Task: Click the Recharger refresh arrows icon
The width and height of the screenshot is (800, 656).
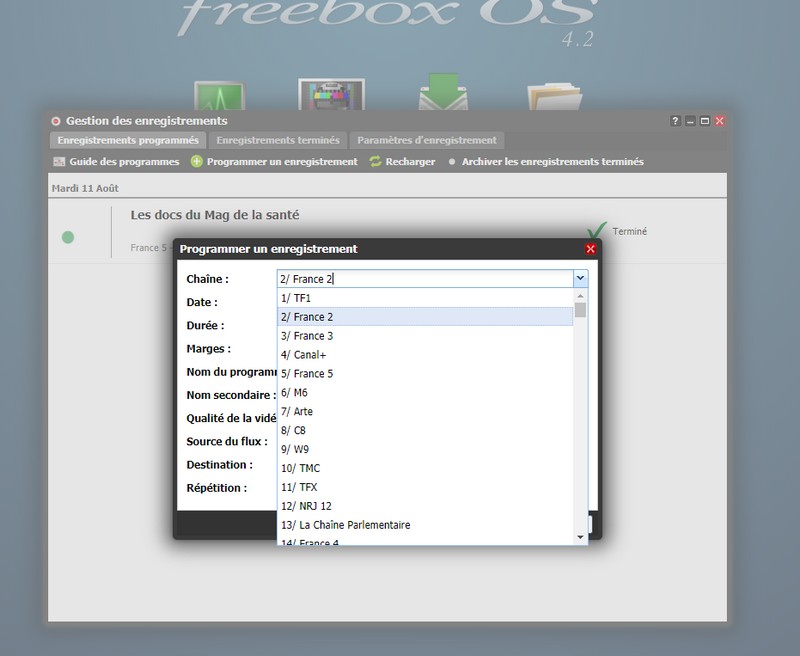Action: tap(376, 161)
